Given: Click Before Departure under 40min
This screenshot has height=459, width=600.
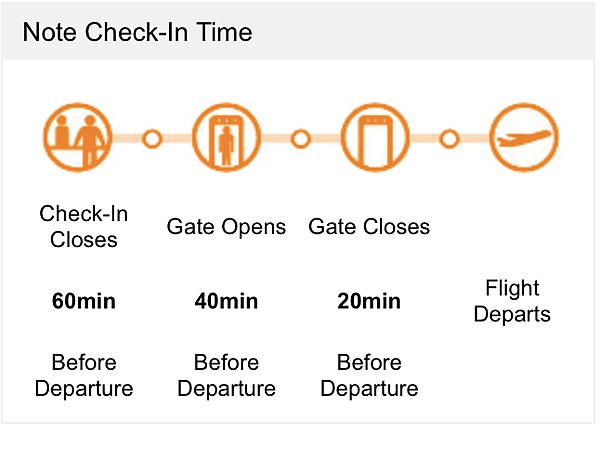Looking at the screenshot, I should [226, 376].
